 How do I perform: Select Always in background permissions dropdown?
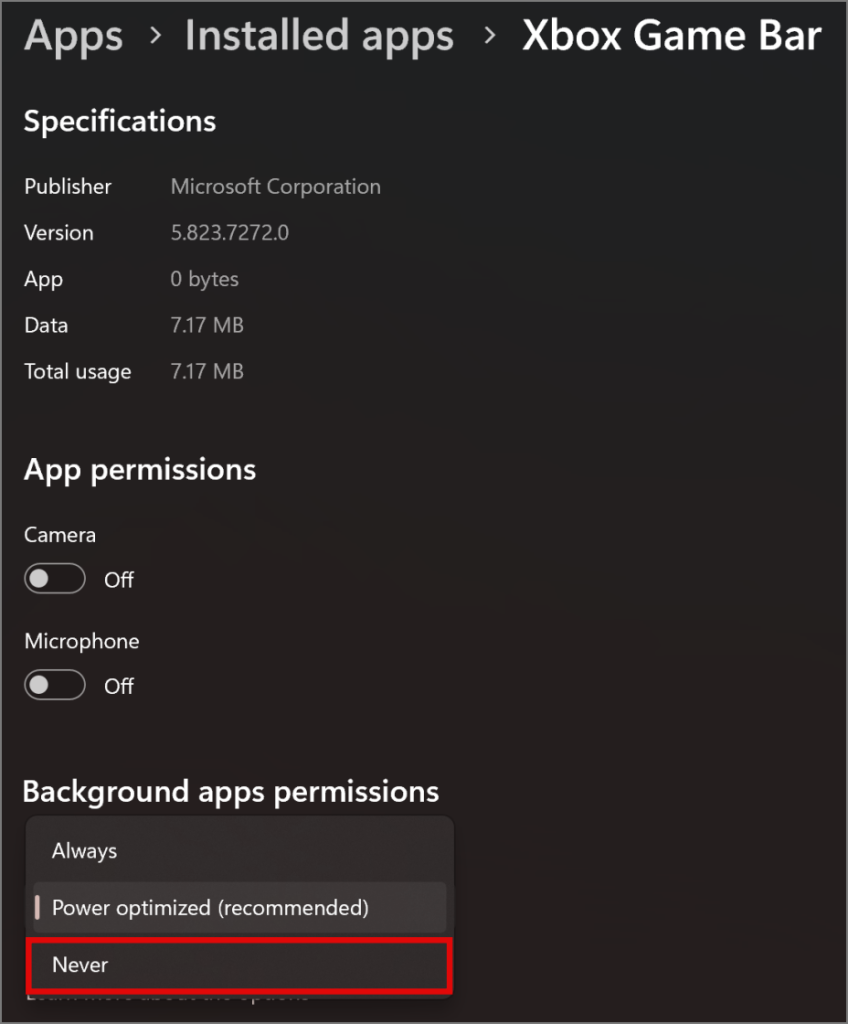click(85, 851)
